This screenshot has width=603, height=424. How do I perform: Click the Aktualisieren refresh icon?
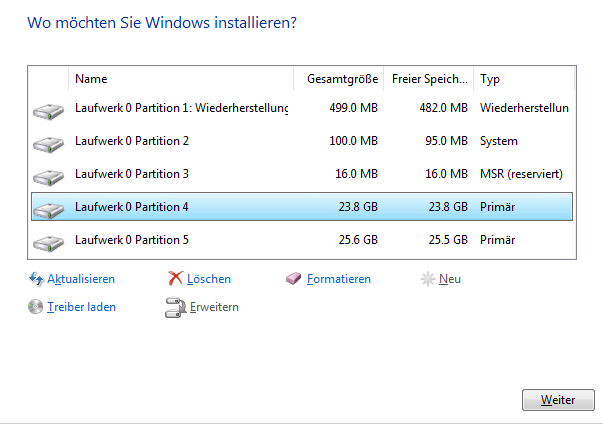point(37,279)
